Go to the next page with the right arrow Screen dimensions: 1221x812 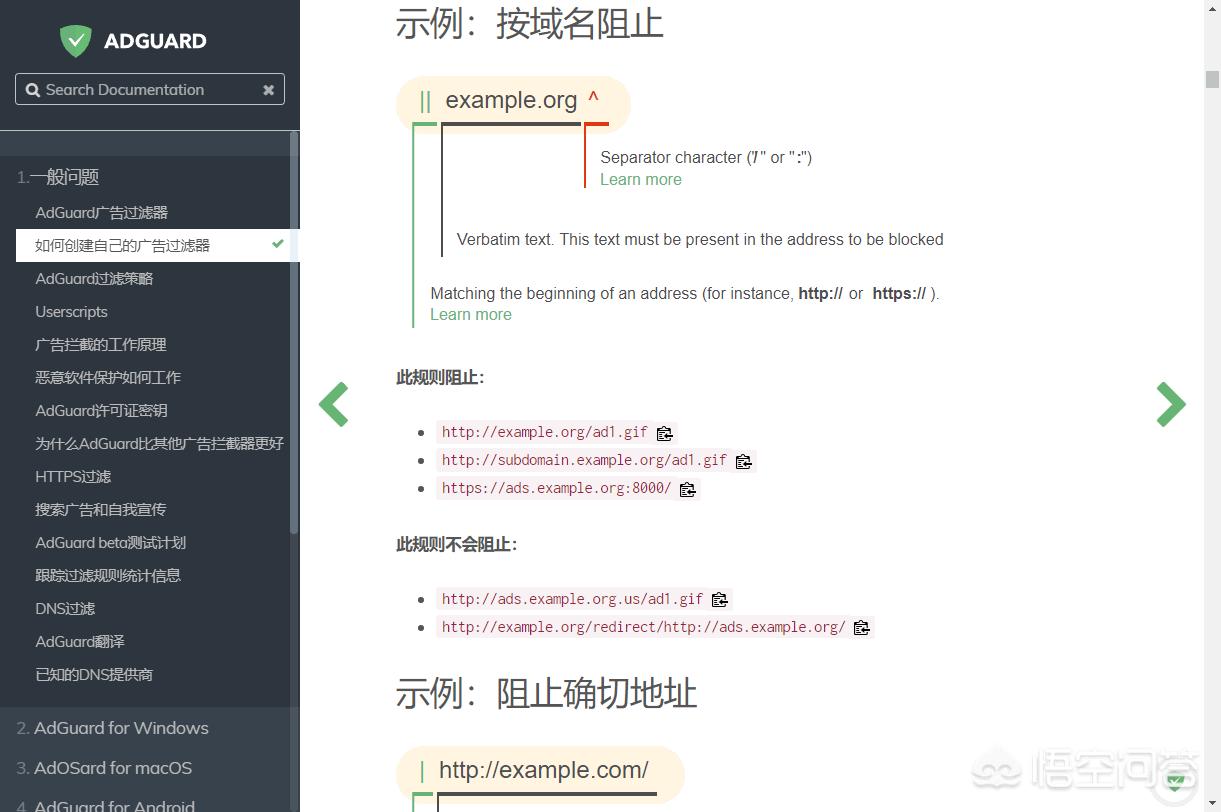[x=1171, y=404]
